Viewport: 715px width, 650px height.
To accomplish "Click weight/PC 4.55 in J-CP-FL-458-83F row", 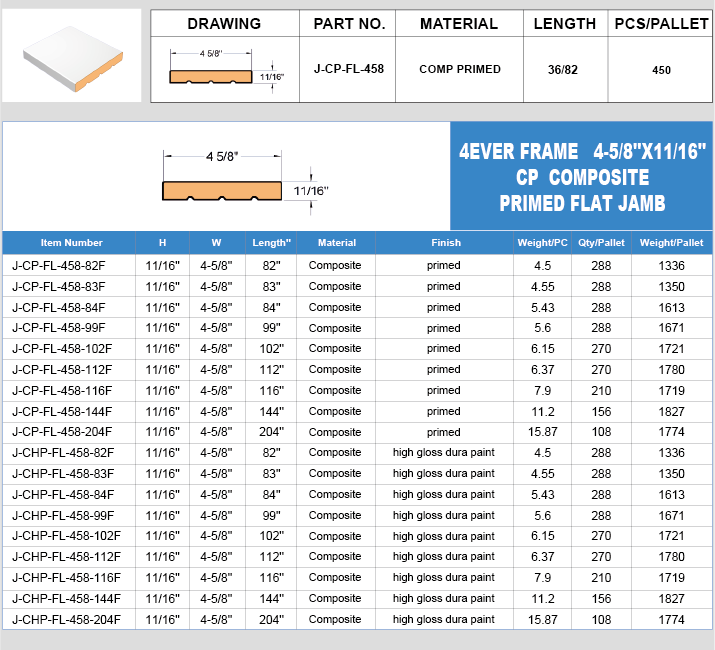I will coord(542,286).
